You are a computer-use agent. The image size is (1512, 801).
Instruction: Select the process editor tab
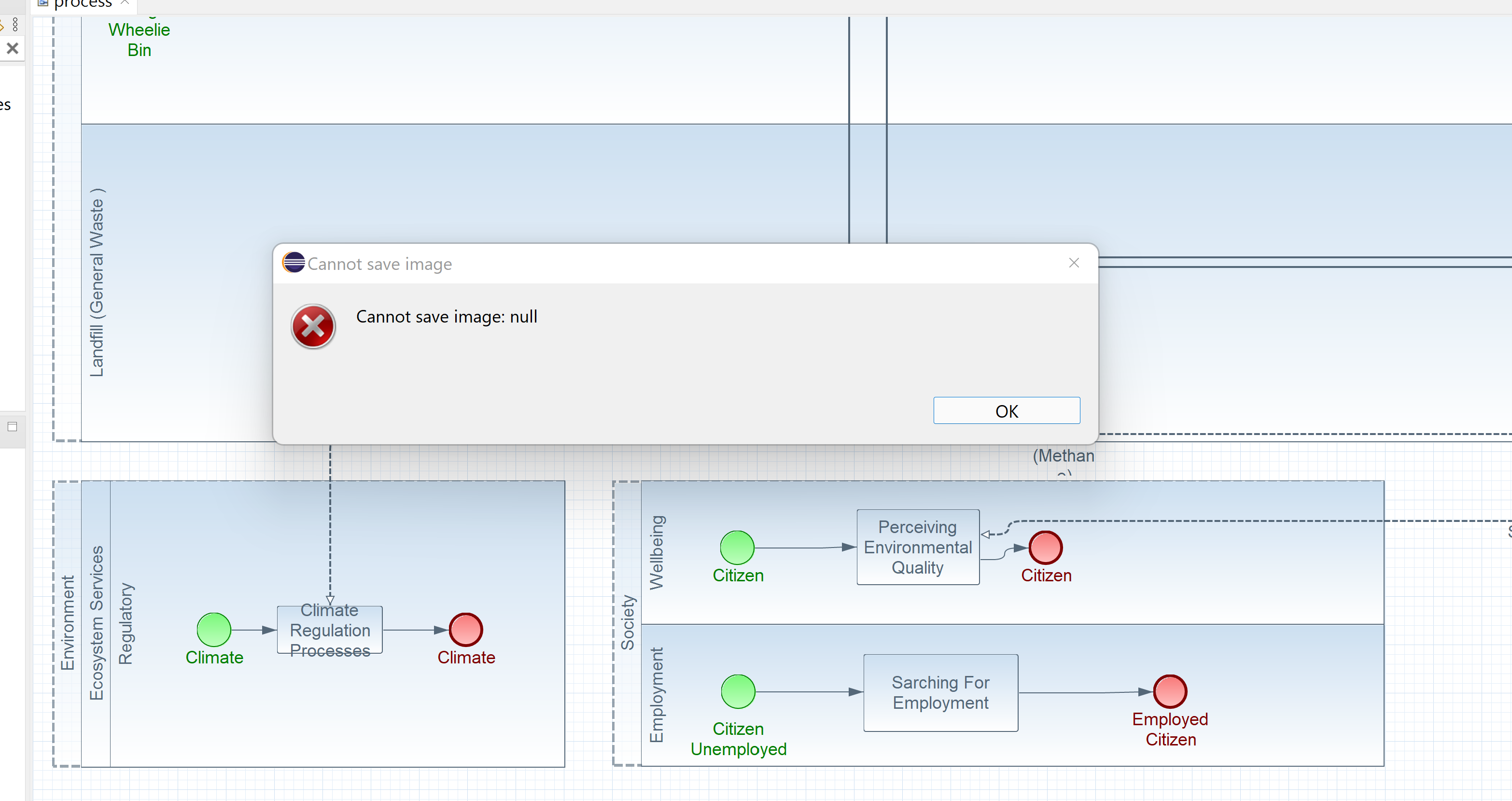pos(82,4)
